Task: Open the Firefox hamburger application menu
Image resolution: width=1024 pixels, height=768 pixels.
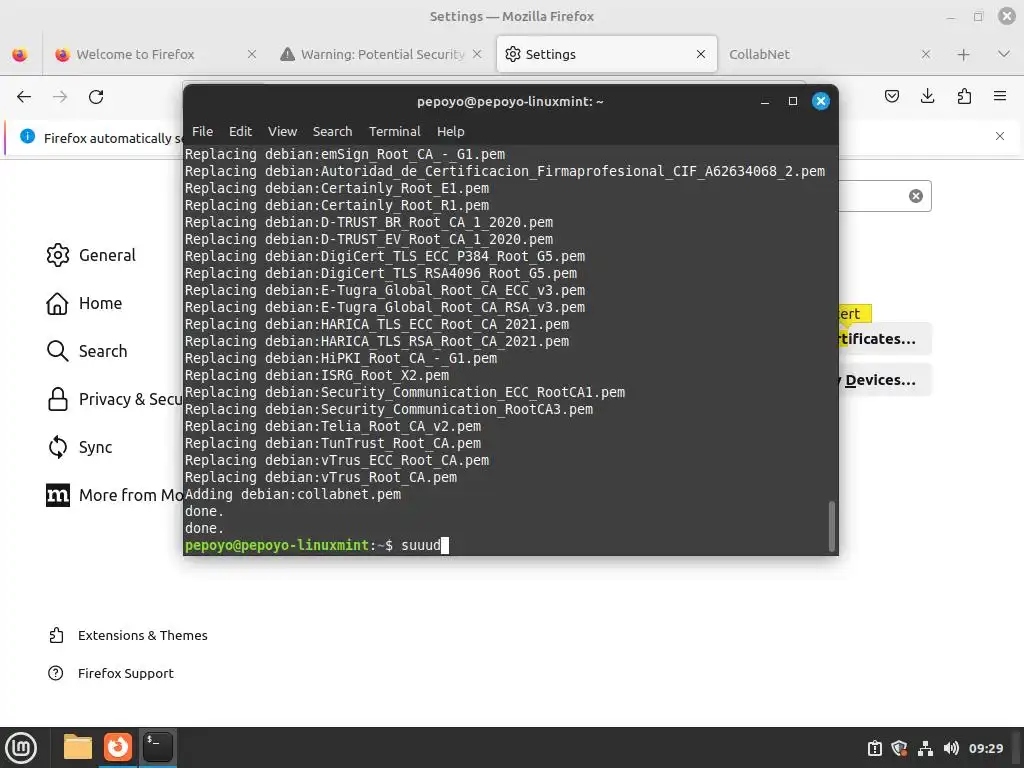Action: coord(1000,97)
